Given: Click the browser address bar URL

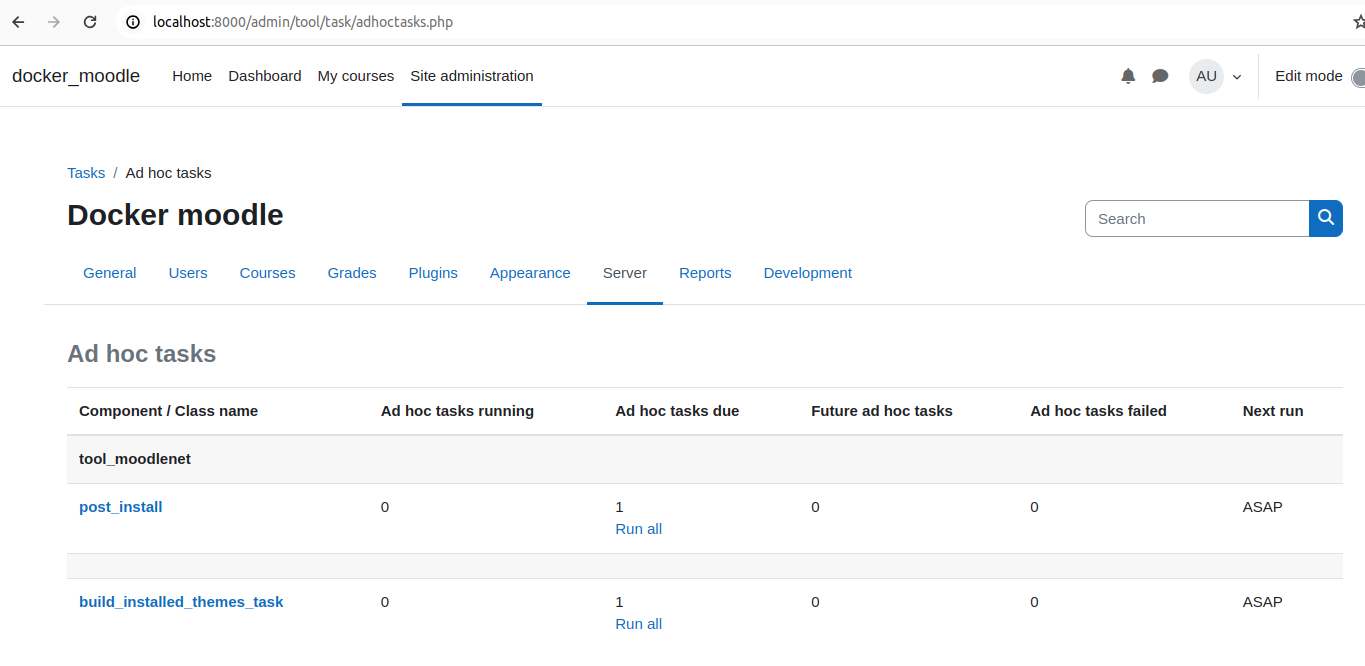Looking at the screenshot, I should point(303,22).
